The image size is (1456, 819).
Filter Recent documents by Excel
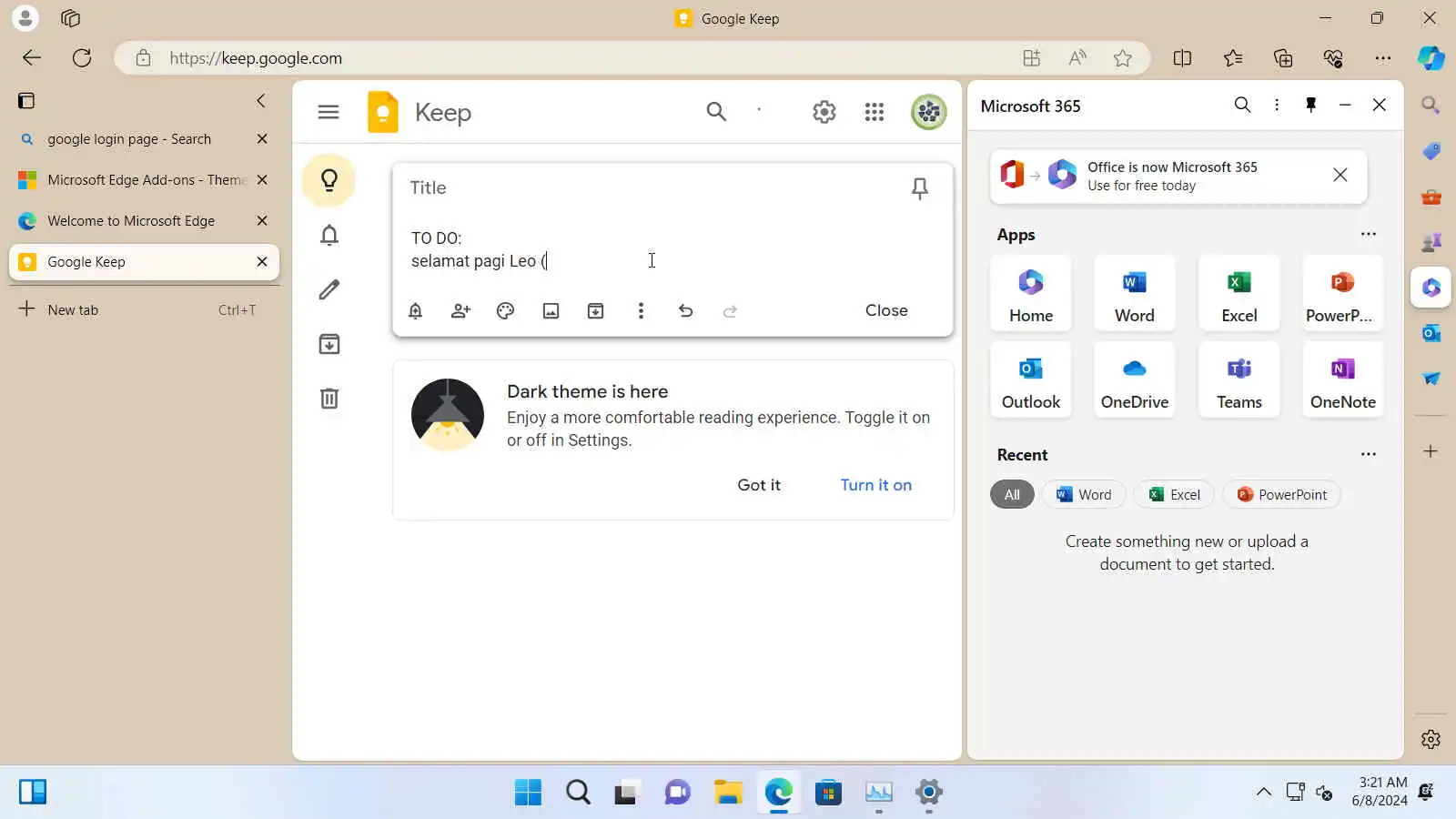1174,494
